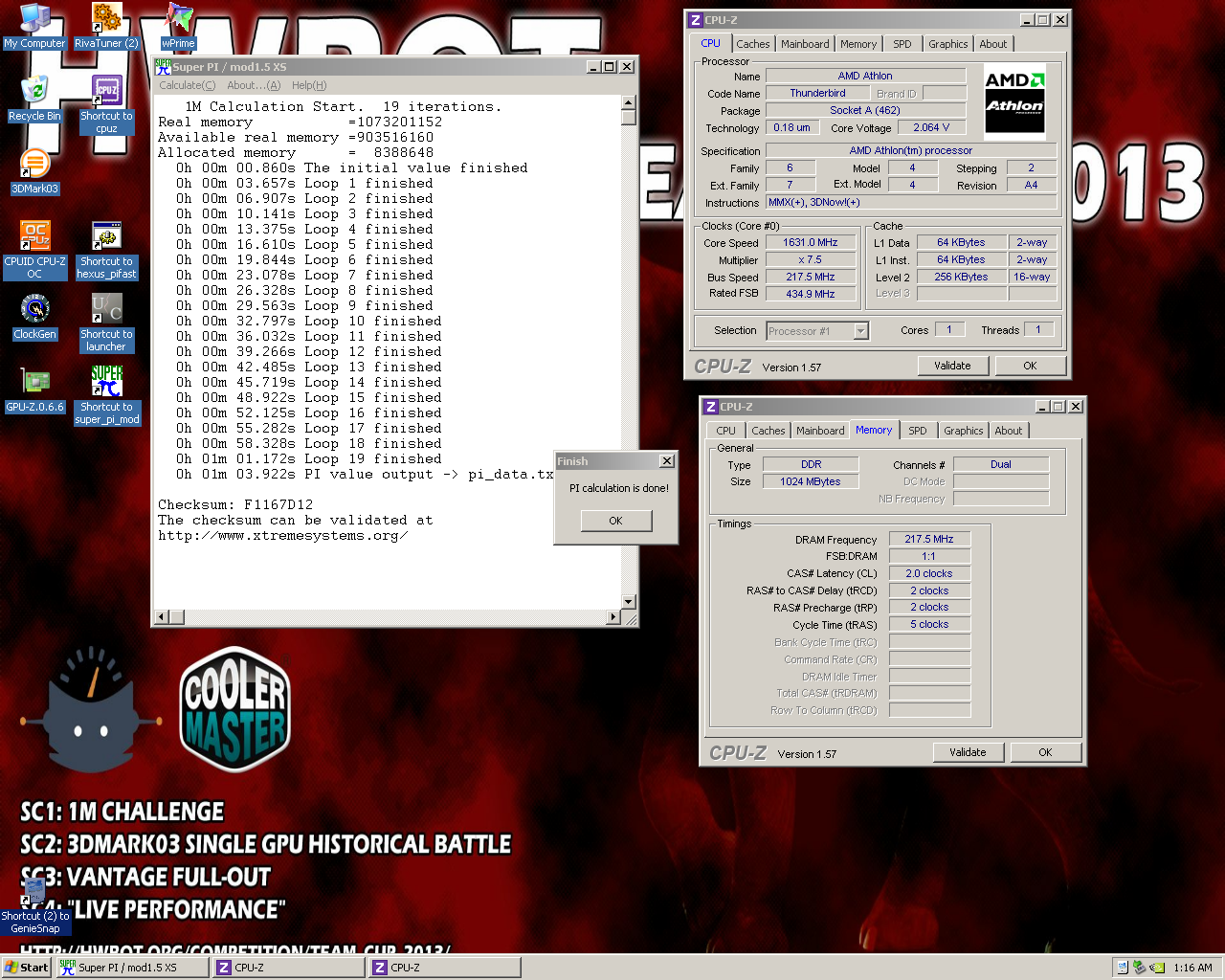Select second CPU-Z taskbar button

445,968
